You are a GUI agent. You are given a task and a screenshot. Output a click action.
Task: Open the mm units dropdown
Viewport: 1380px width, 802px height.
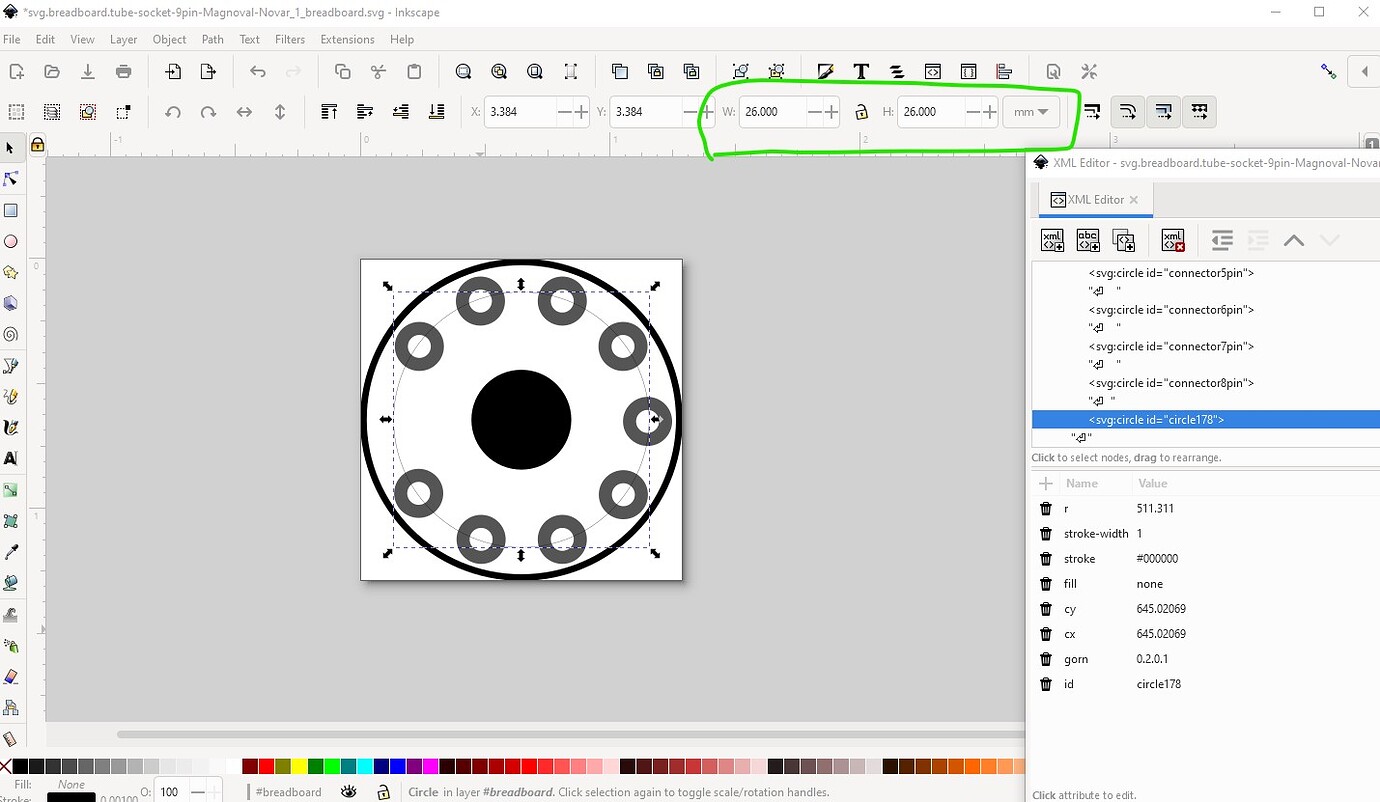click(x=1031, y=112)
